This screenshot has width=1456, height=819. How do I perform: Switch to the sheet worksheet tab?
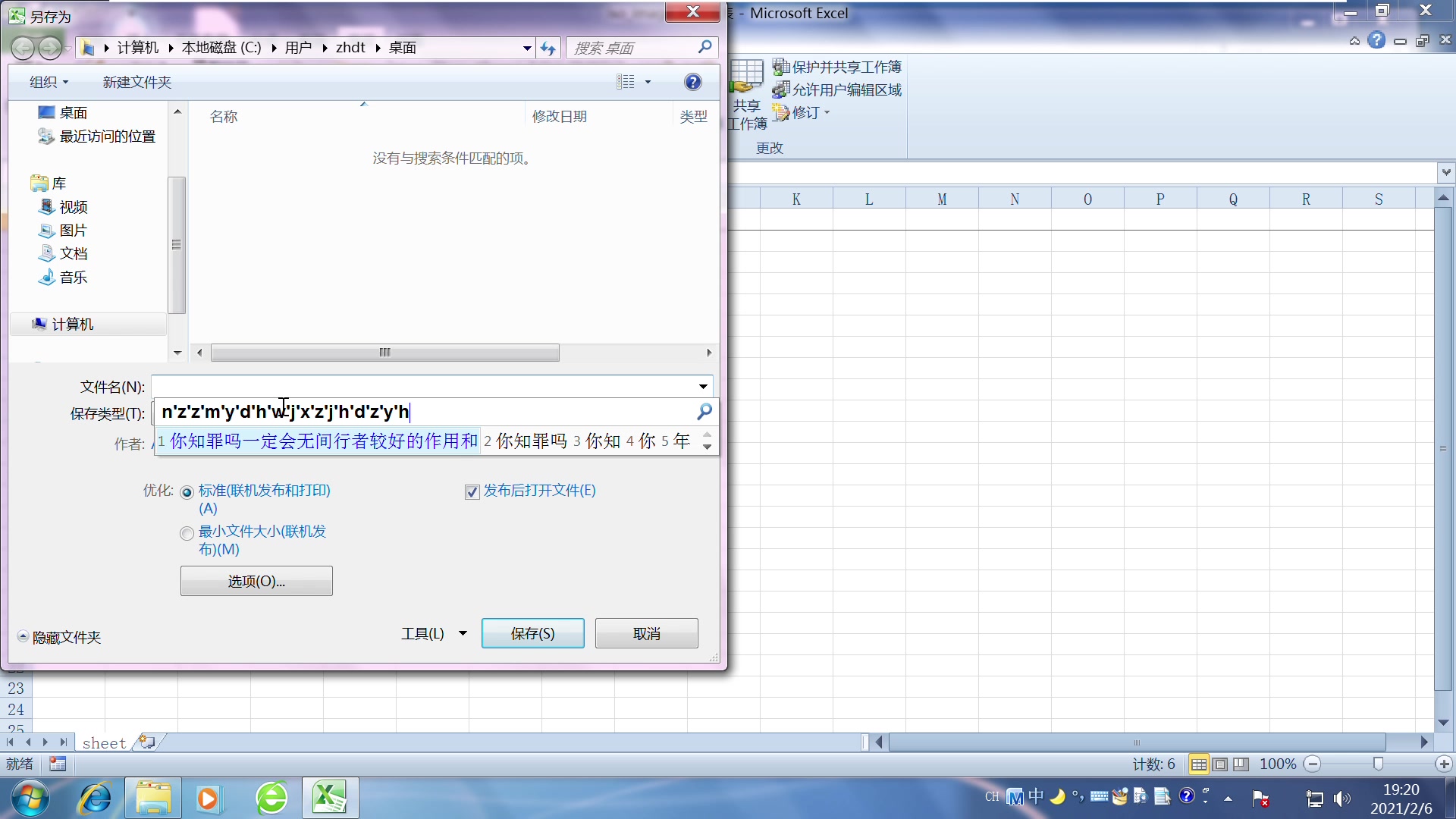click(x=103, y=742)
